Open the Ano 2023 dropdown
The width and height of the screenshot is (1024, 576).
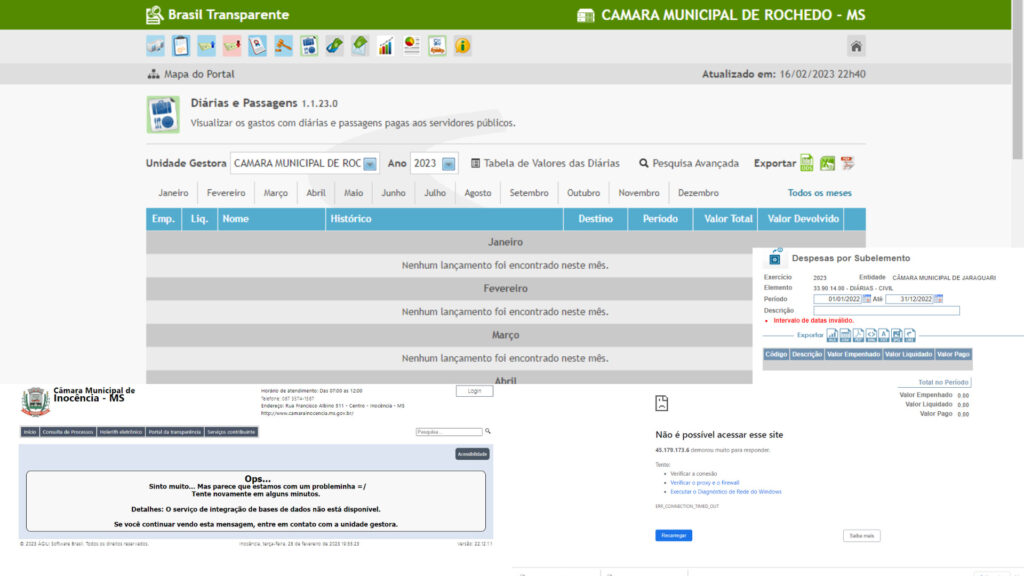click(x=449, y=163)
